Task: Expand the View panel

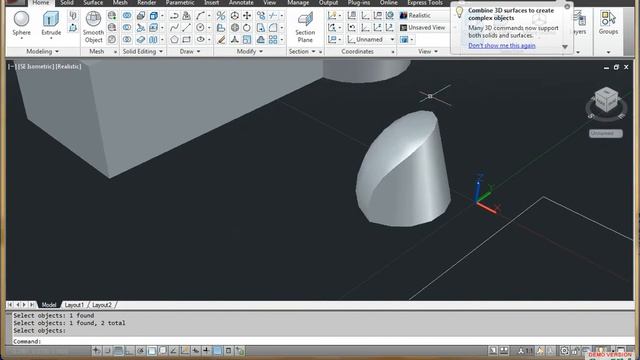Action: 428,51
